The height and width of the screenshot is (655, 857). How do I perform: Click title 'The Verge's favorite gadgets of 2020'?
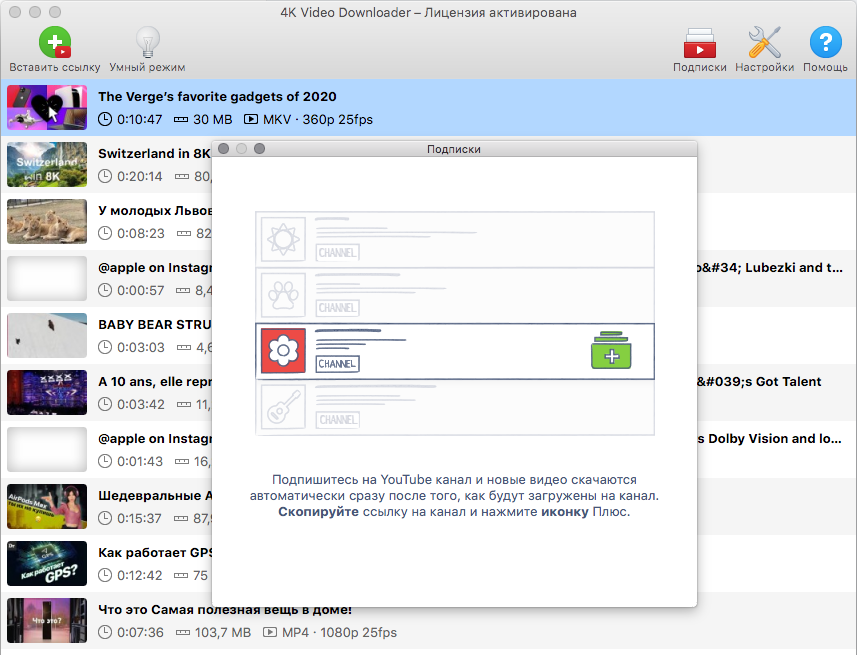click(217, 97)
